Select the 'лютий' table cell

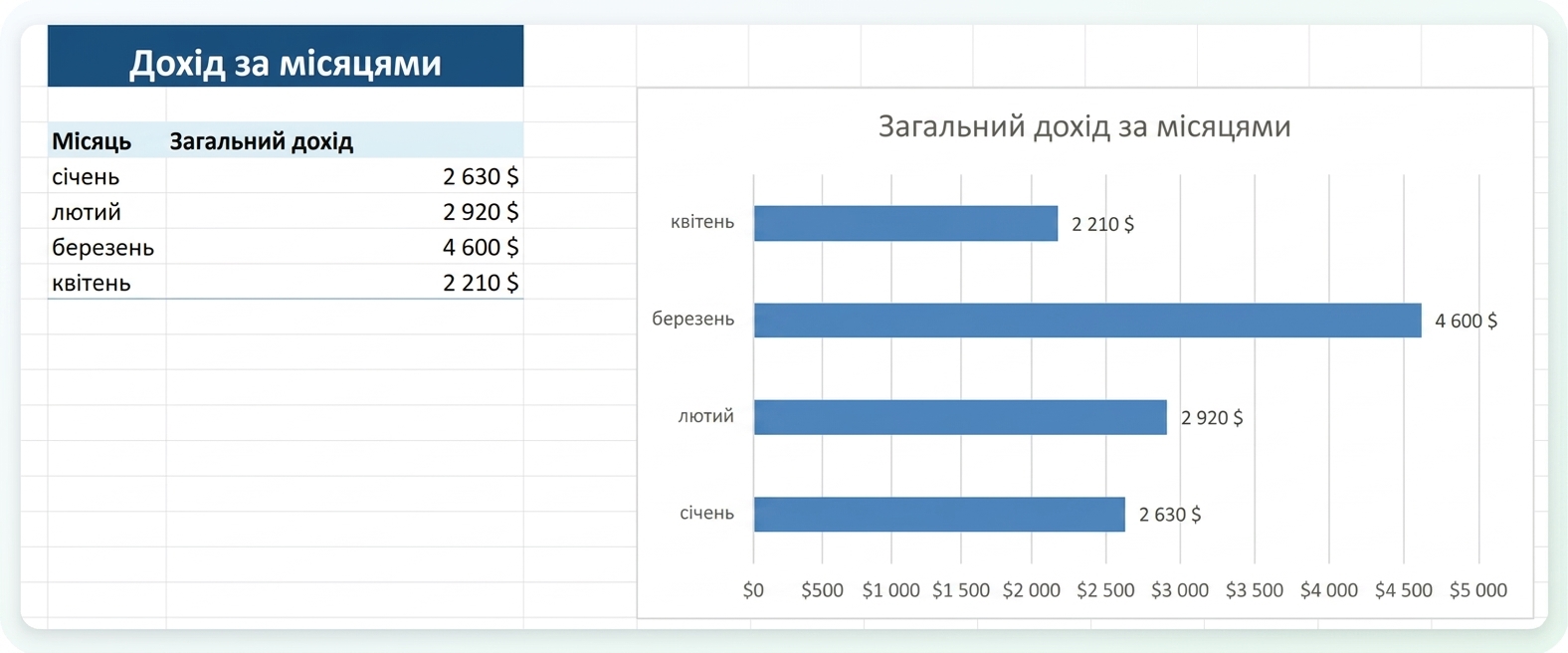click(106, 211)
